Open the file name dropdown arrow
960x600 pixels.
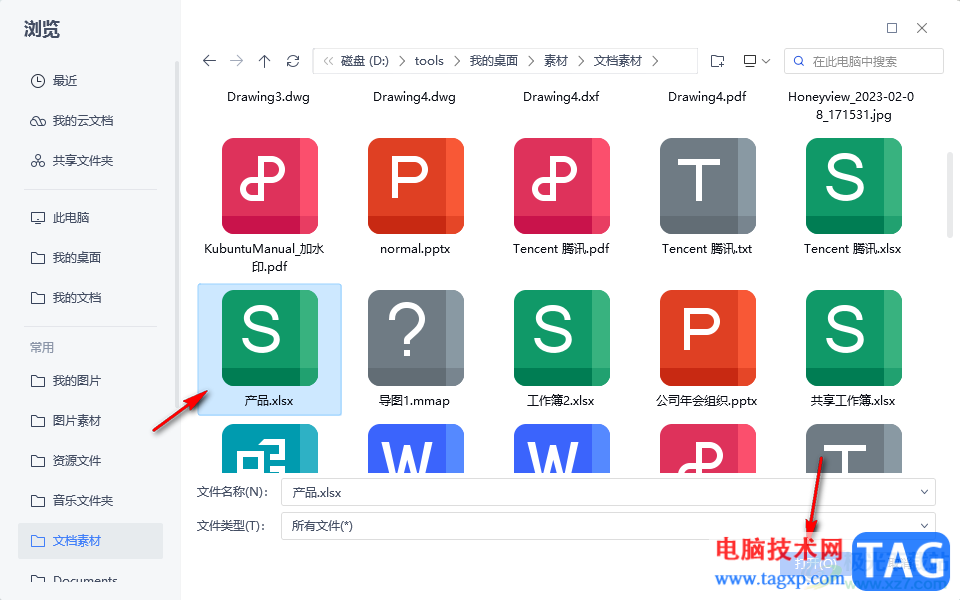[924, 492]
